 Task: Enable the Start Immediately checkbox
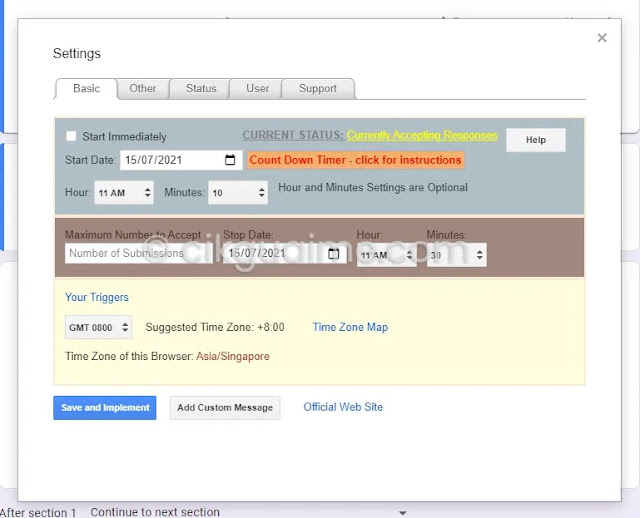pos(71,137)
